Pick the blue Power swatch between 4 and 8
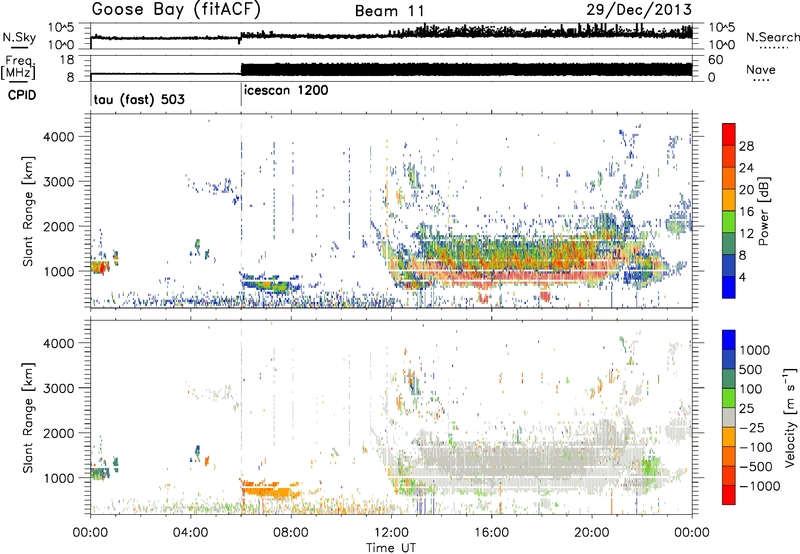The image size is (800, 554). 729,266
